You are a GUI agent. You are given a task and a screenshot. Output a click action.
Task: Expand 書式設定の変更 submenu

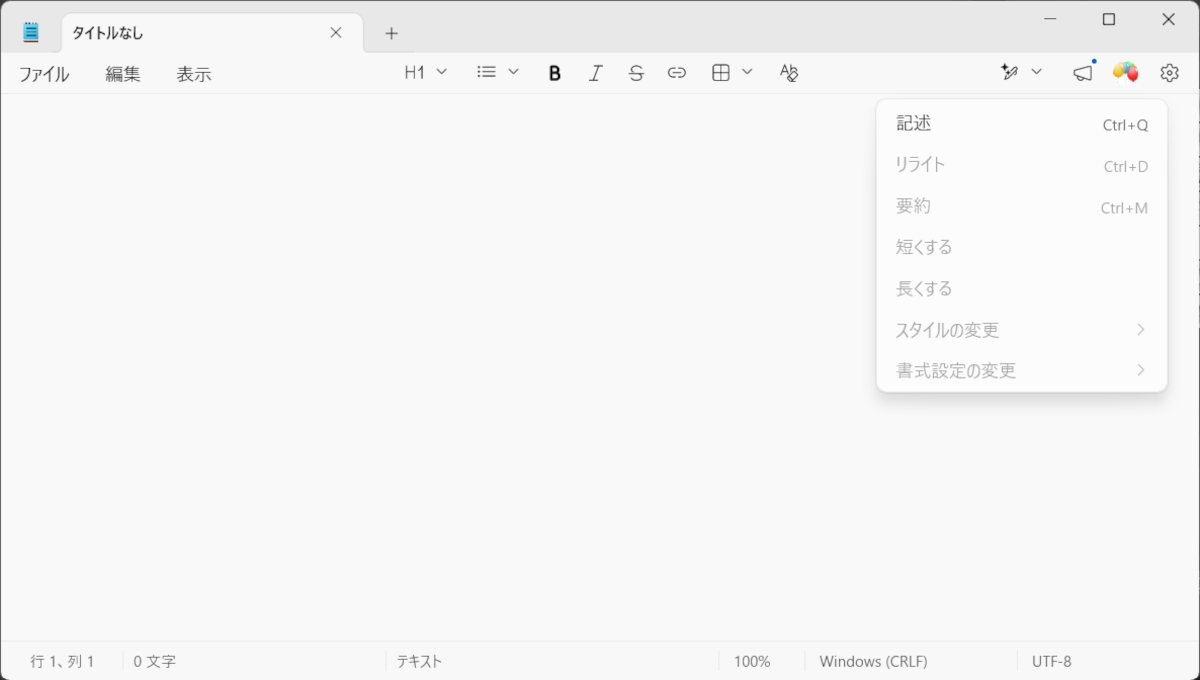[x=1022, y=371]
